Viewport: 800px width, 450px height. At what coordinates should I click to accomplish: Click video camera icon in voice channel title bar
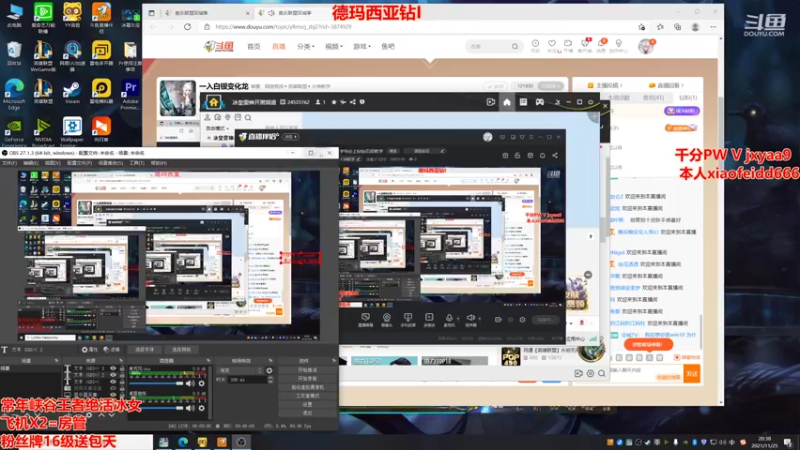pyautogui.click(x=491, y=102)
